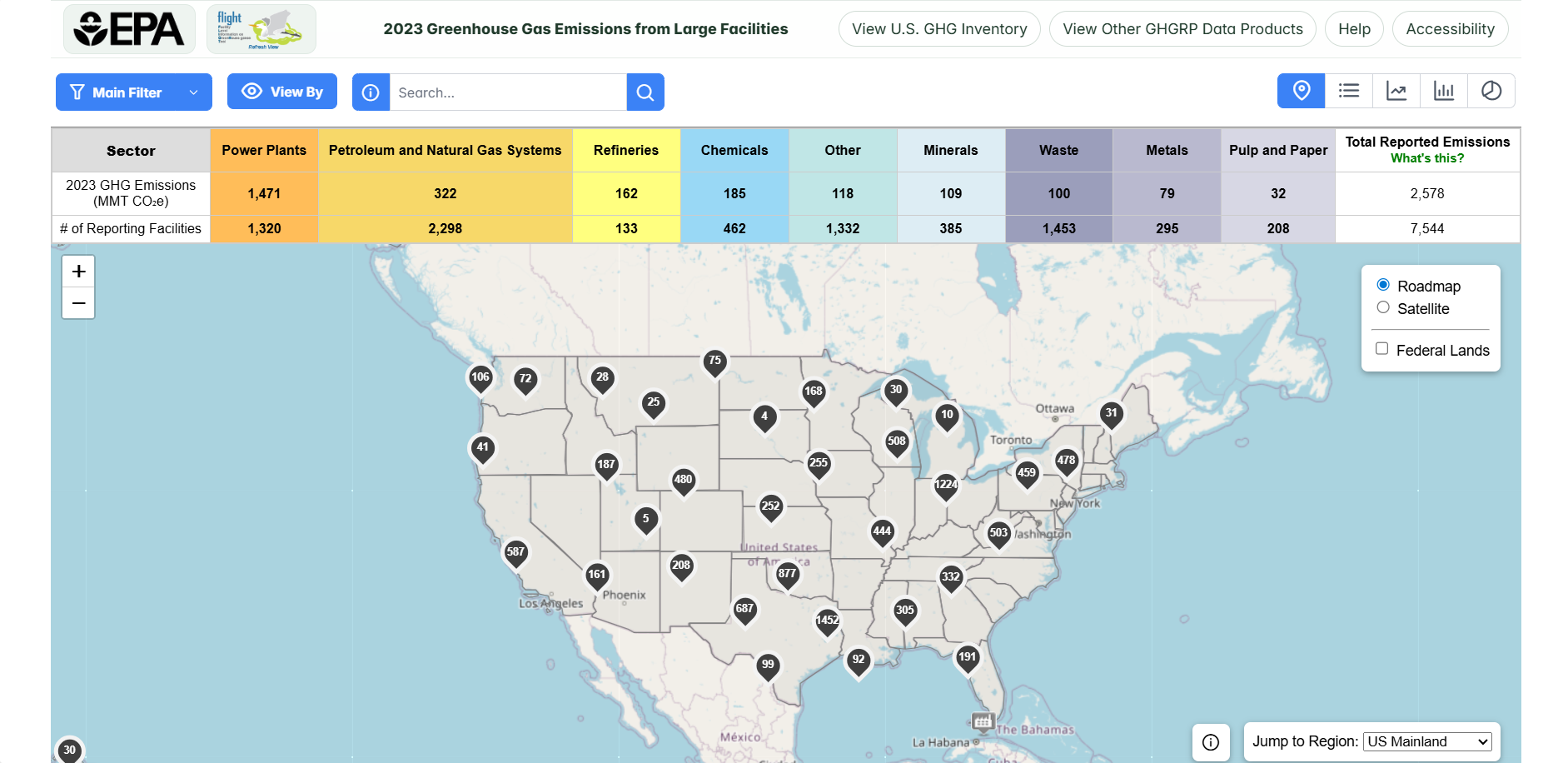Image resolution: width=1568 pixels, height=763 pixels.
Task: Click the magnifying glass search button
Action: pos(645,92)
